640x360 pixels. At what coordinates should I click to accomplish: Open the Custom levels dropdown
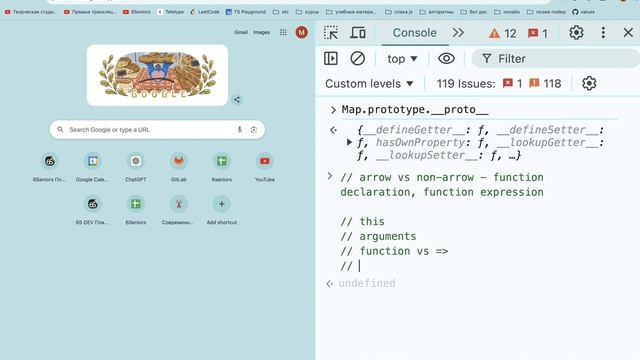pos(369,84)
